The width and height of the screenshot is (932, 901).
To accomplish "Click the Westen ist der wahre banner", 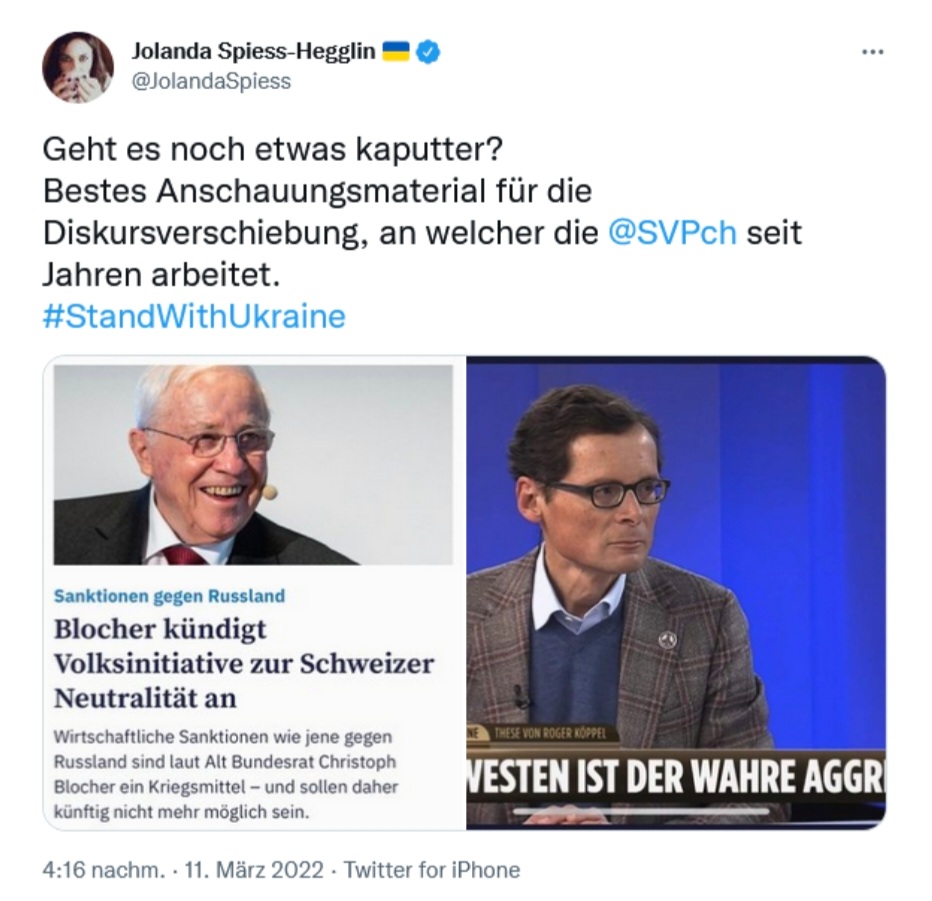I will pos(676,776).
